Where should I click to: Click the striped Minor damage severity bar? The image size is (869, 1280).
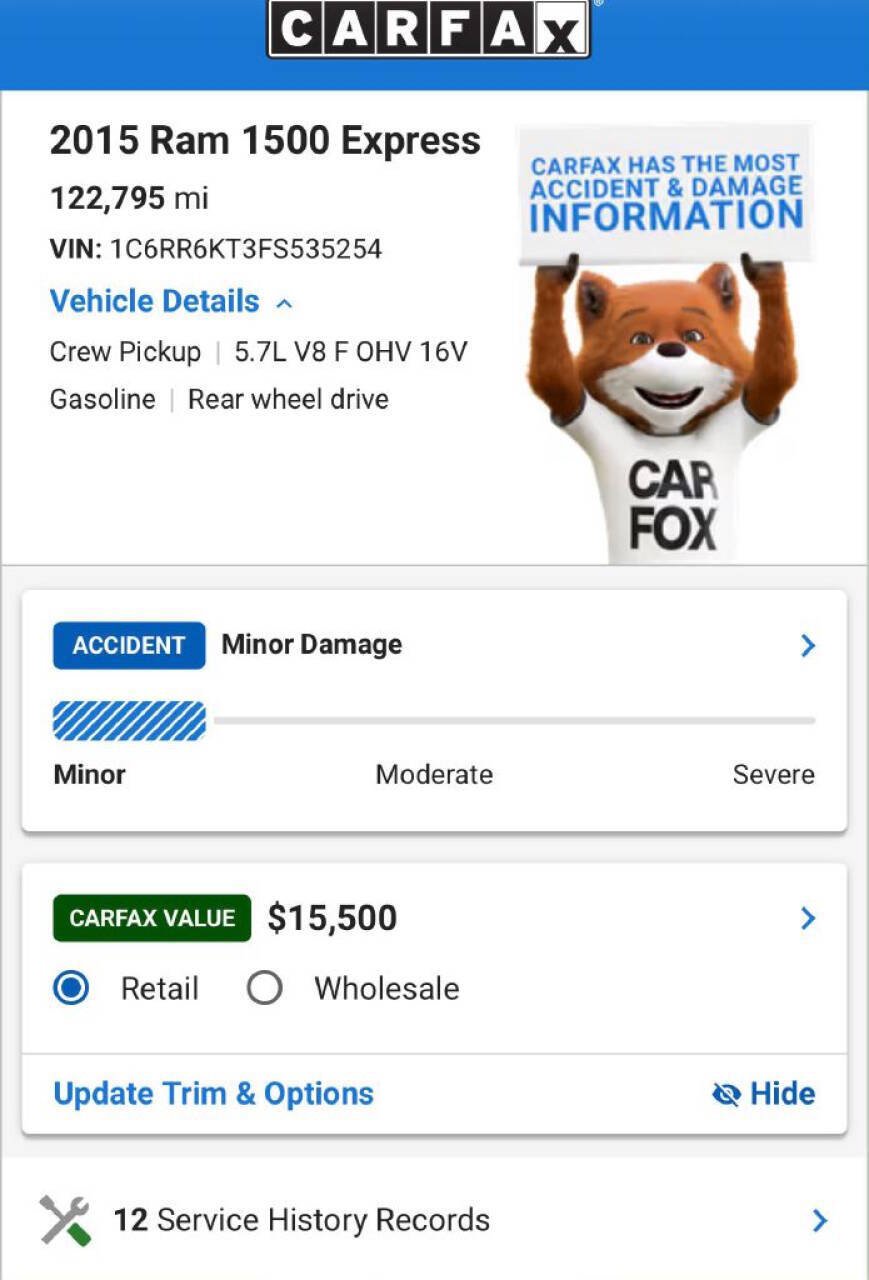pyautogui.click(x=129, y=721)
